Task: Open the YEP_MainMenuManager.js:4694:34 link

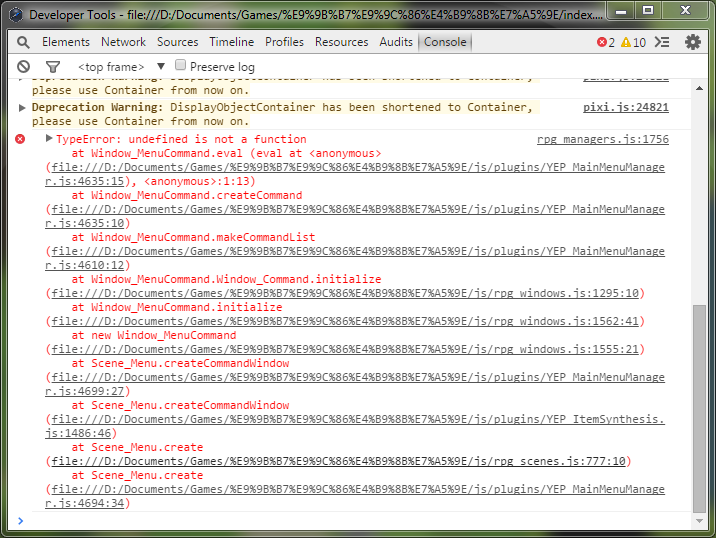Action: pyautogui.click(x=355, y=496)
